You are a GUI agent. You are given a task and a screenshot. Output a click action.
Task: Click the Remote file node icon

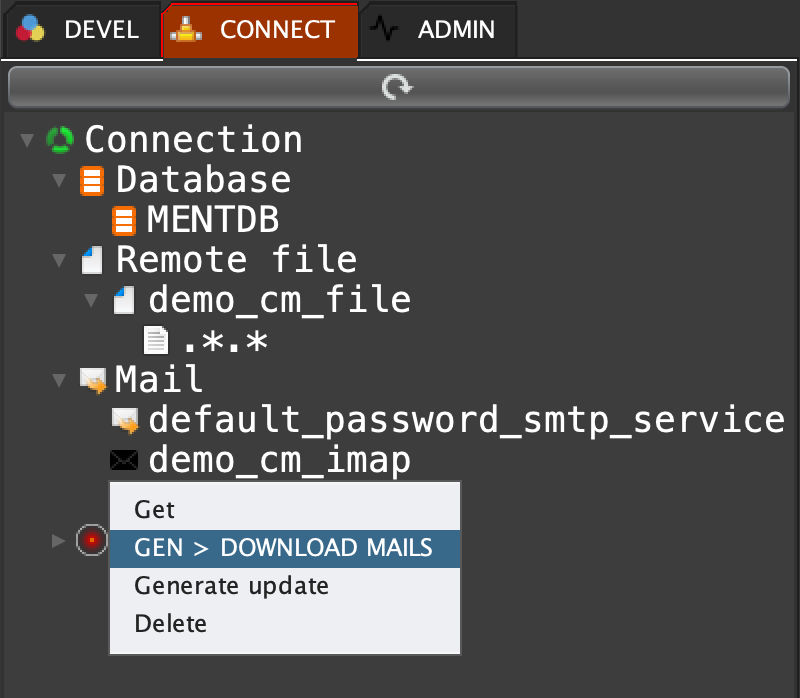92,261
